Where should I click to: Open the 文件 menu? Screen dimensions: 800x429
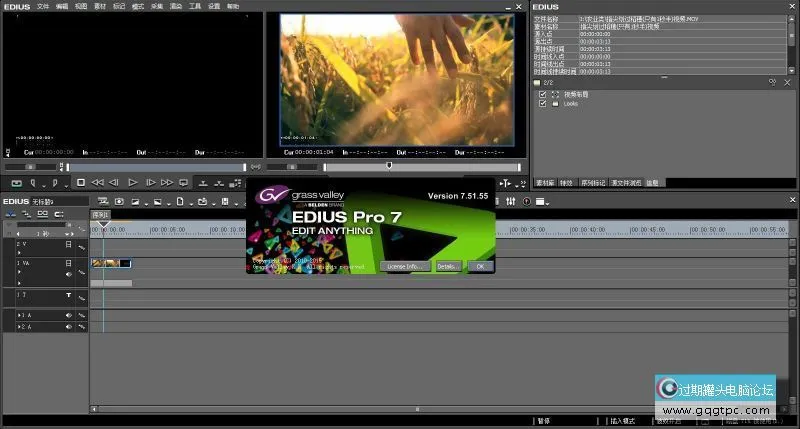pos(43,6)
